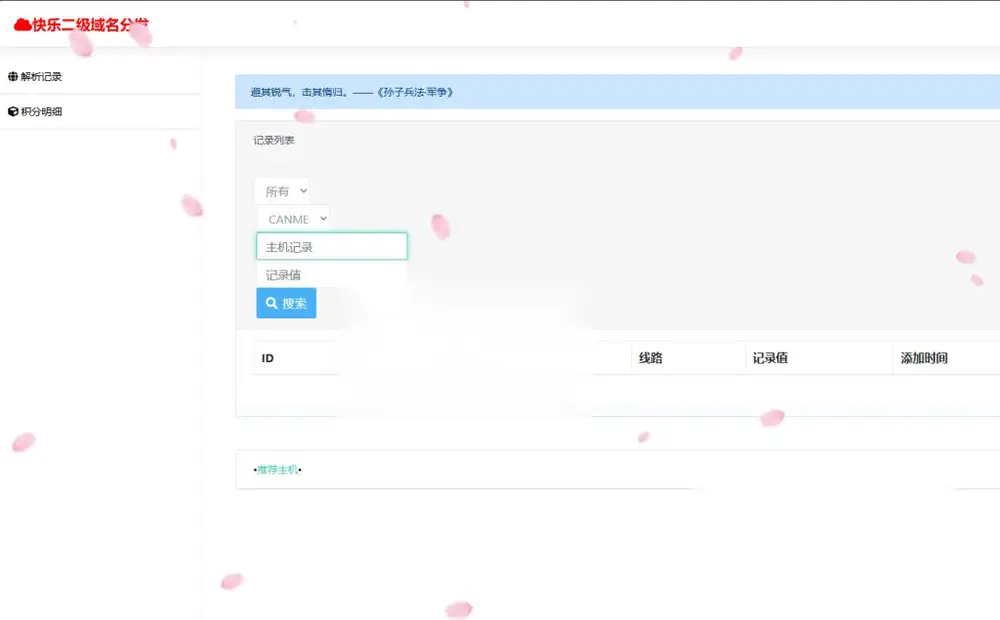This screenshot has width=1000, height=620.
Task: Open the 推荐主机 link
Action: click(277, 469)
